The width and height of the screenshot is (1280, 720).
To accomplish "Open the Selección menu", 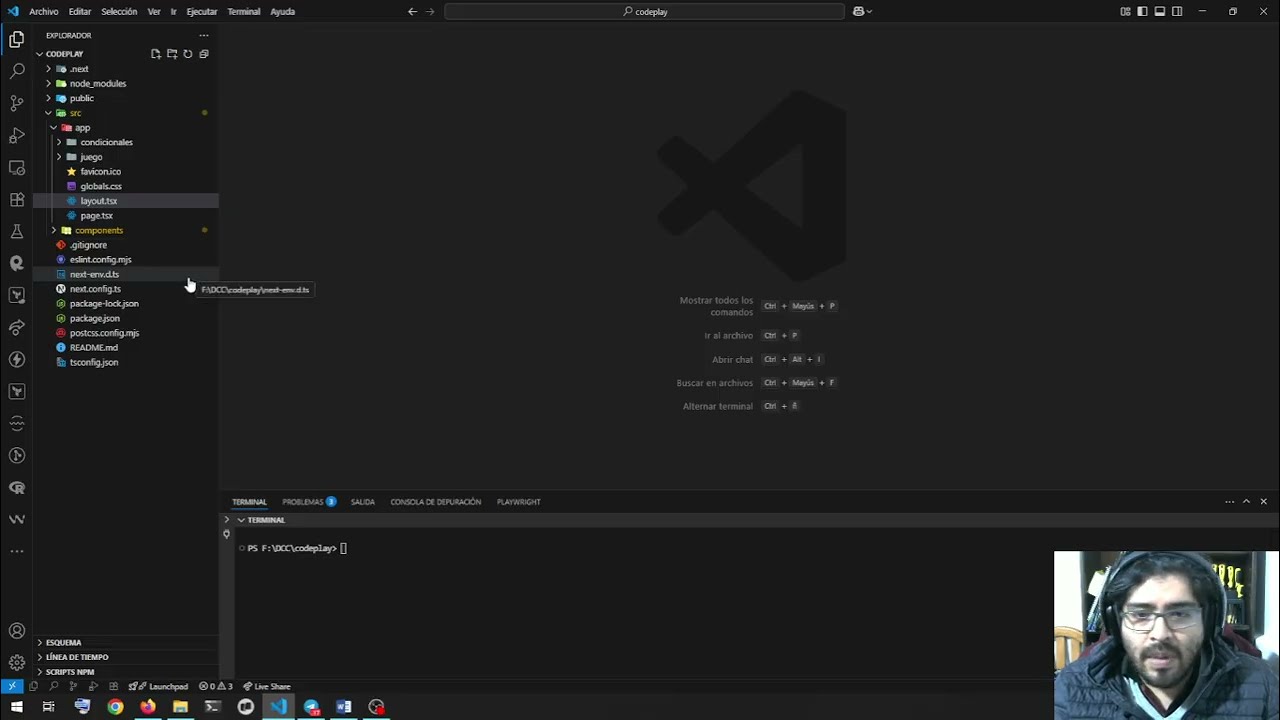I will [x=119, y=12].
